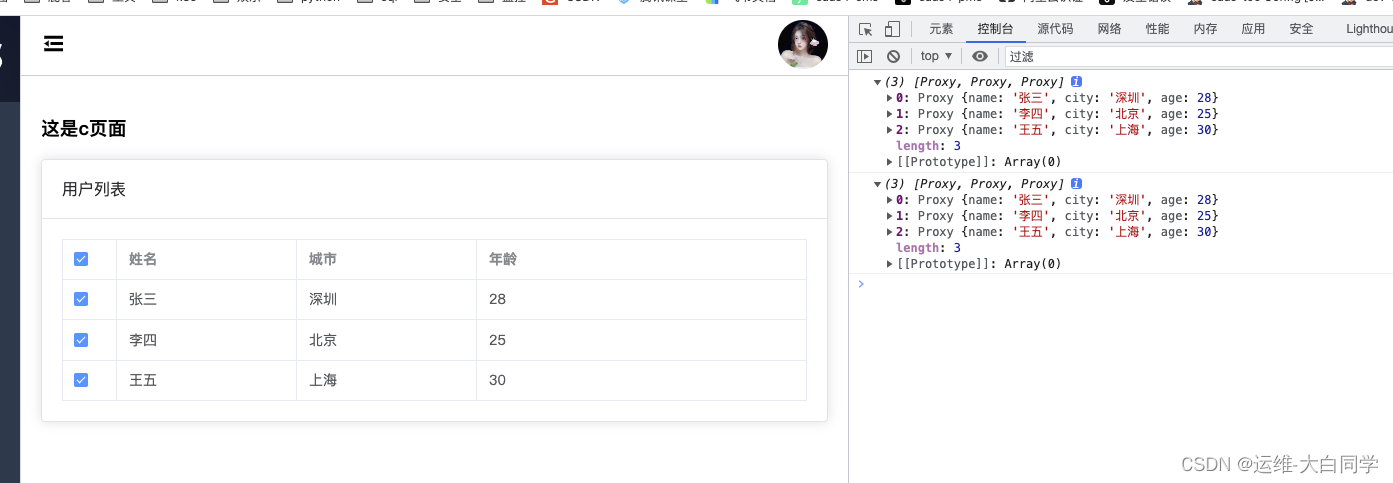The width and height of the screenshot is (1393, 483).
Task: Focus the console 过滤 filter field
Action: click(1198, 56)
